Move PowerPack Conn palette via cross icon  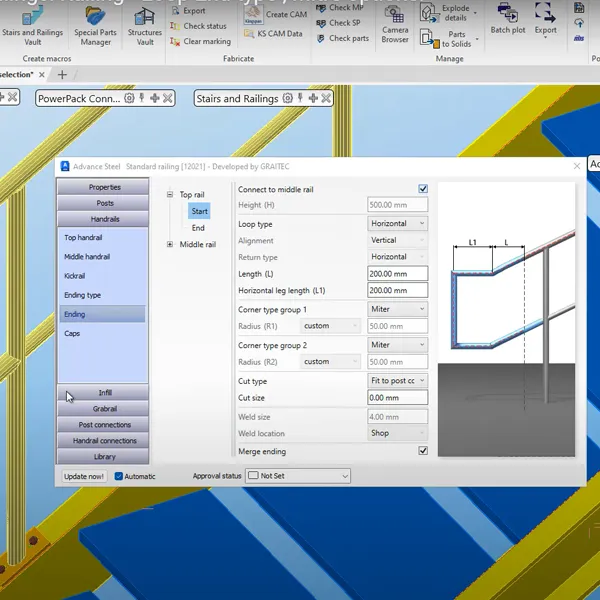click(155, 98)
